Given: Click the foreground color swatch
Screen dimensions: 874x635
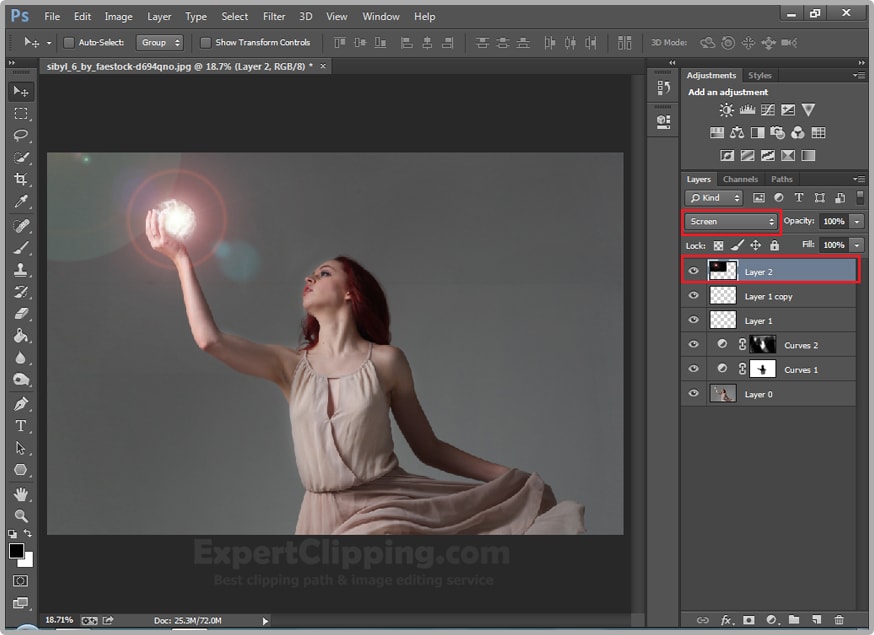Looking at the screenshot, I should coord(17,551).
